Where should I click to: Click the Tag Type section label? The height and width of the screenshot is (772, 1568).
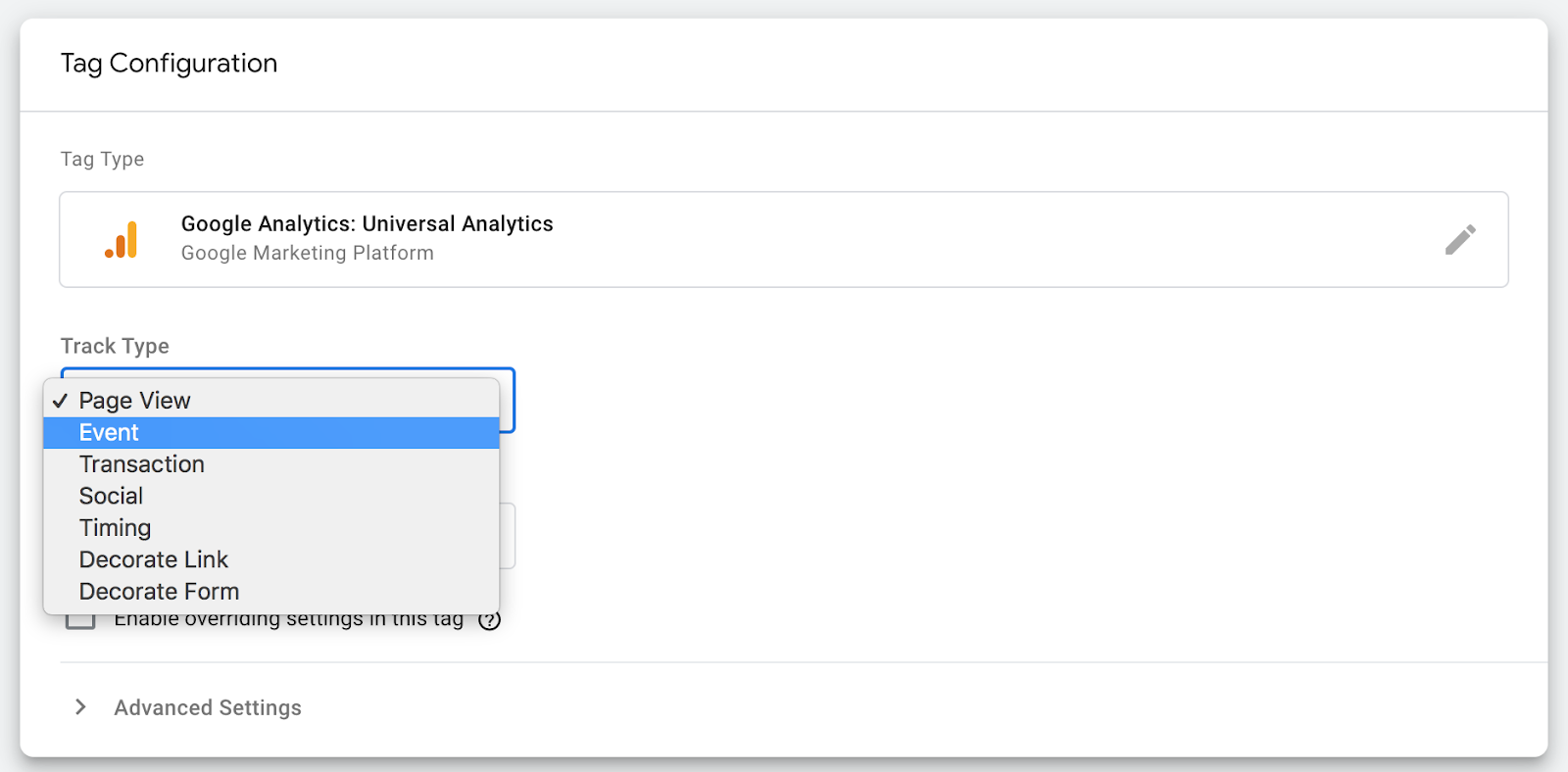[102, 159]
